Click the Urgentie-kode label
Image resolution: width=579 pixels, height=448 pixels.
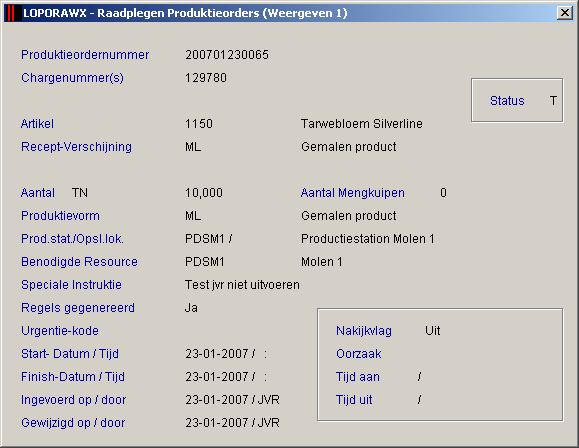point(60,331)
